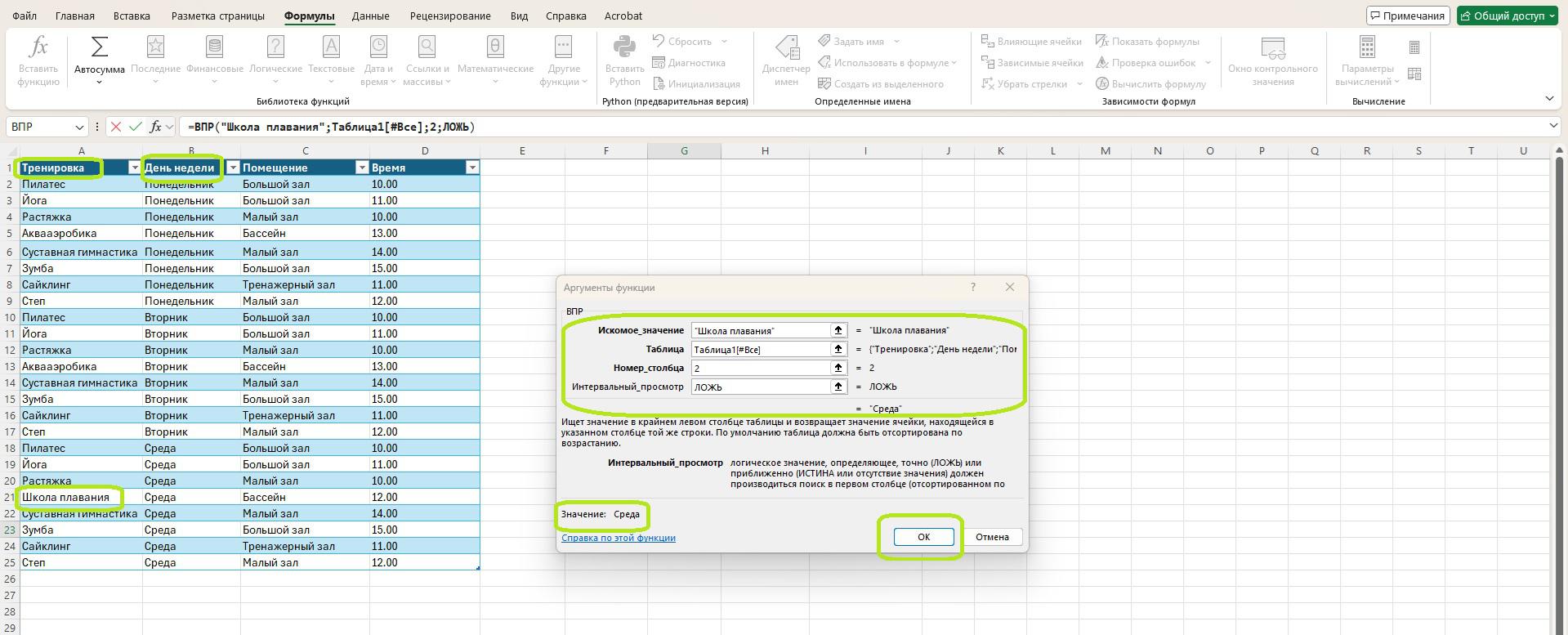Image resolution: width=1568 pixels, height=635 pixels.
Task: Switch to the Рецензирование tab
Action: tap(450, 16)
